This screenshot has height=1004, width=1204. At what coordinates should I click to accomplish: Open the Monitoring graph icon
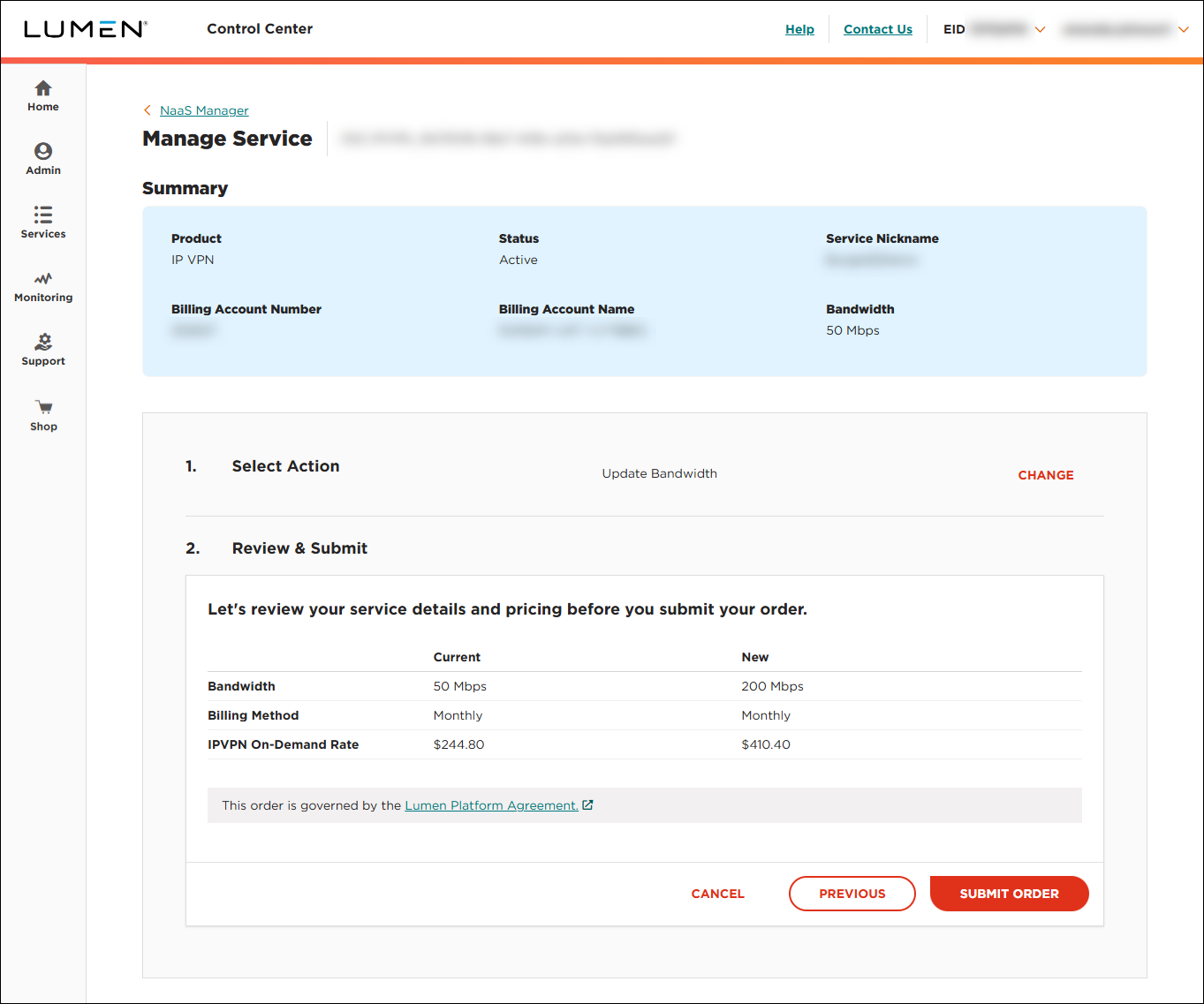point(43,279)
